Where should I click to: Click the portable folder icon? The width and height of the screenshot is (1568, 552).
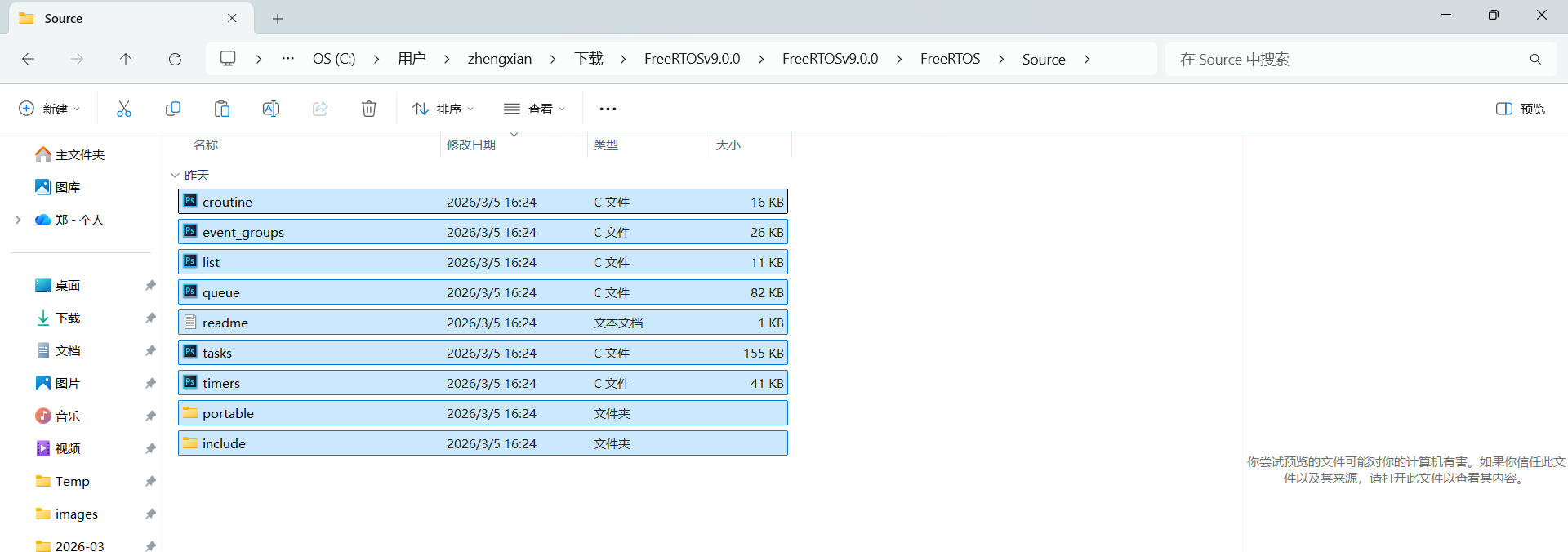pos(190,412)
